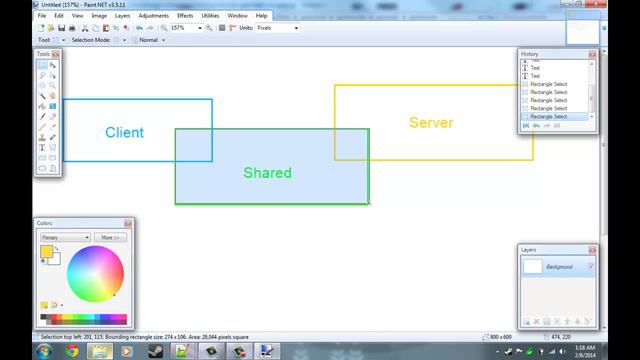Click Add New Layer in Layers panel
The width and height of the screenshot is (640, 360).
tap(527, 322)
